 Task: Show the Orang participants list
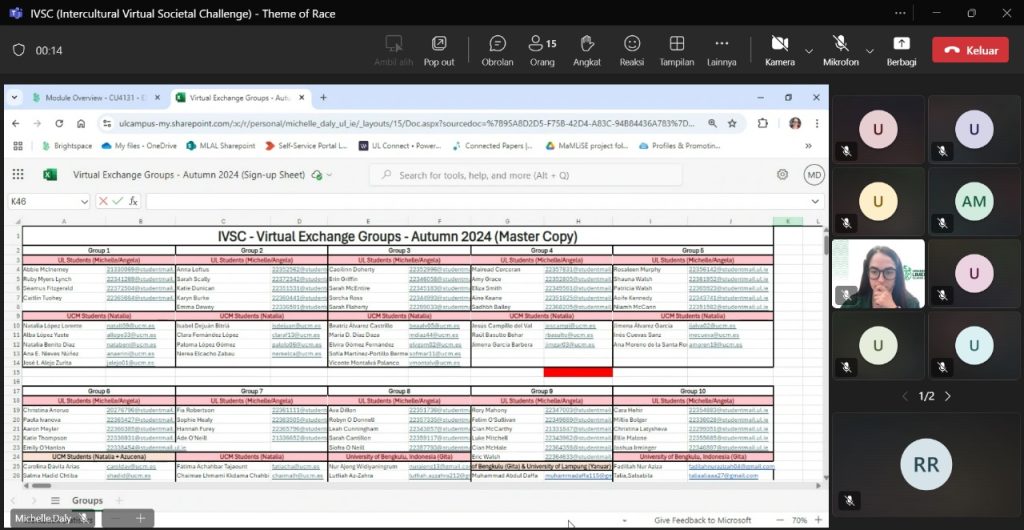[x=543, y=49]
